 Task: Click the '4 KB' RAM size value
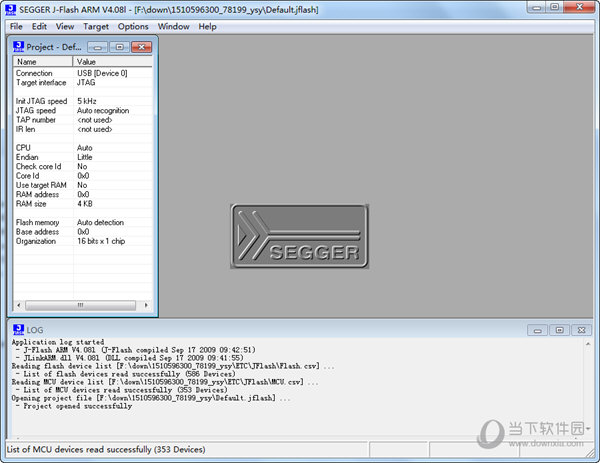(x=85, y=204)
